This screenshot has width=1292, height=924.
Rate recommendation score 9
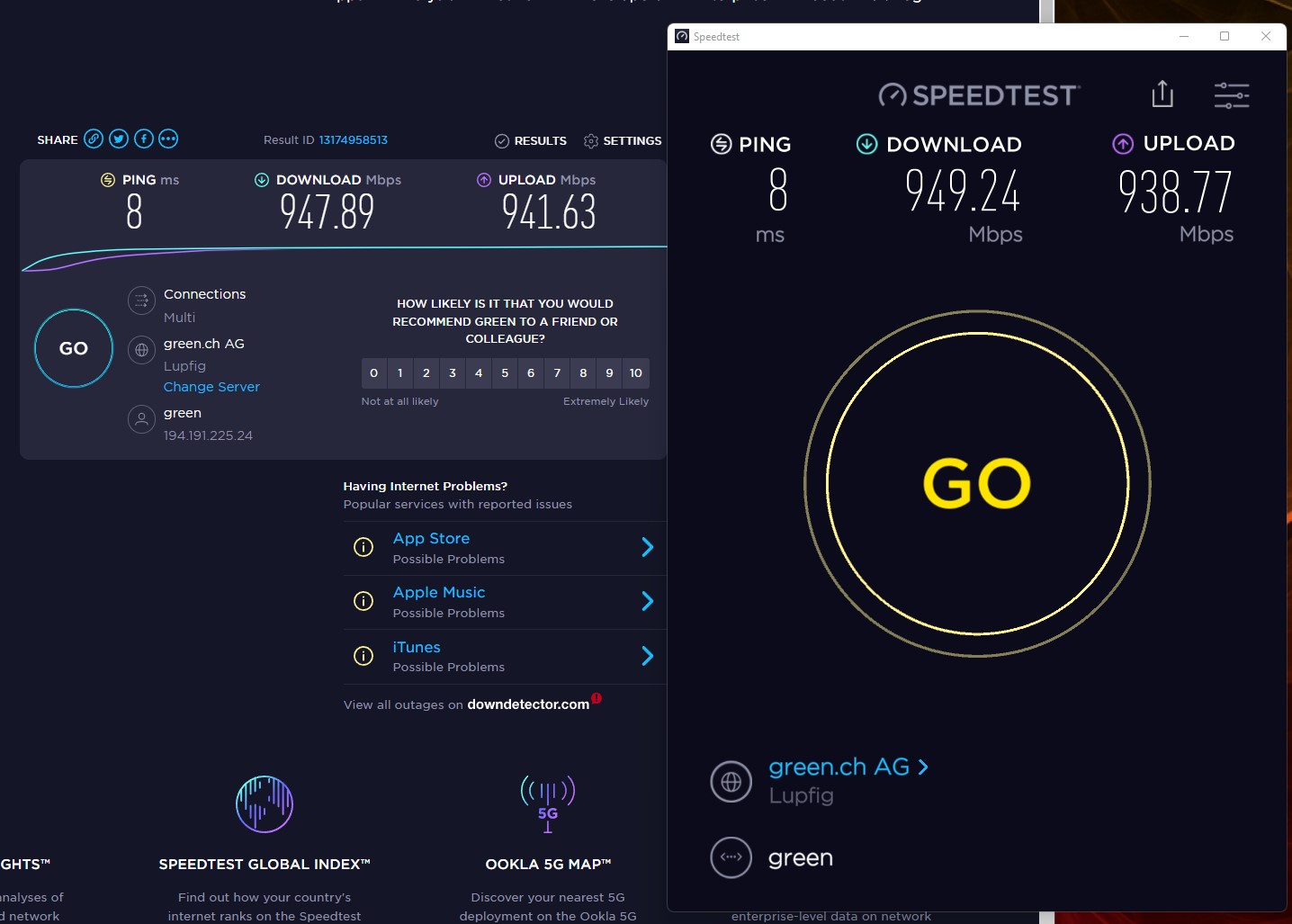coord(609,373)
